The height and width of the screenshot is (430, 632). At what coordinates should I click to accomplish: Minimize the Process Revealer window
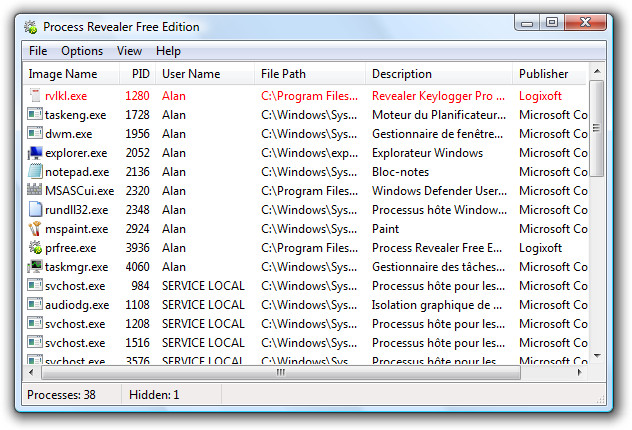tap(527, 23)
